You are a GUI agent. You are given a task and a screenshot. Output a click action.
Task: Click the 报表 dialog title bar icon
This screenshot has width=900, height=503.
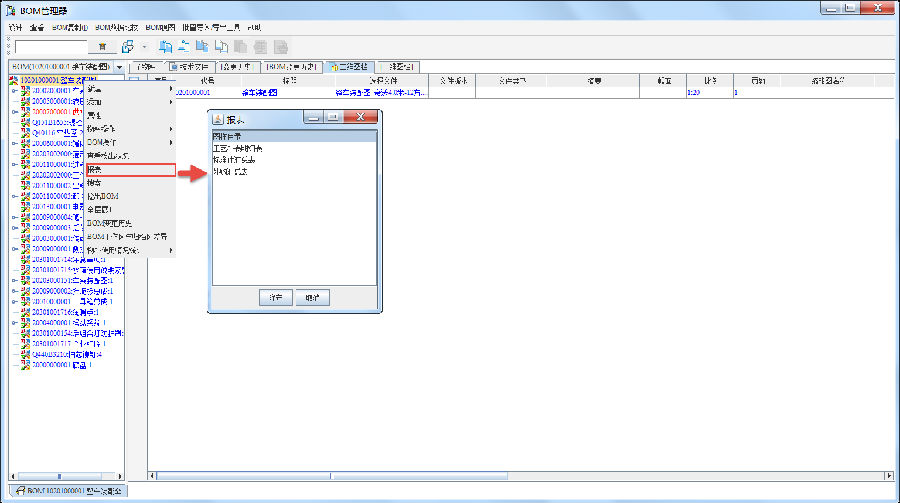[x=219, y=118]
